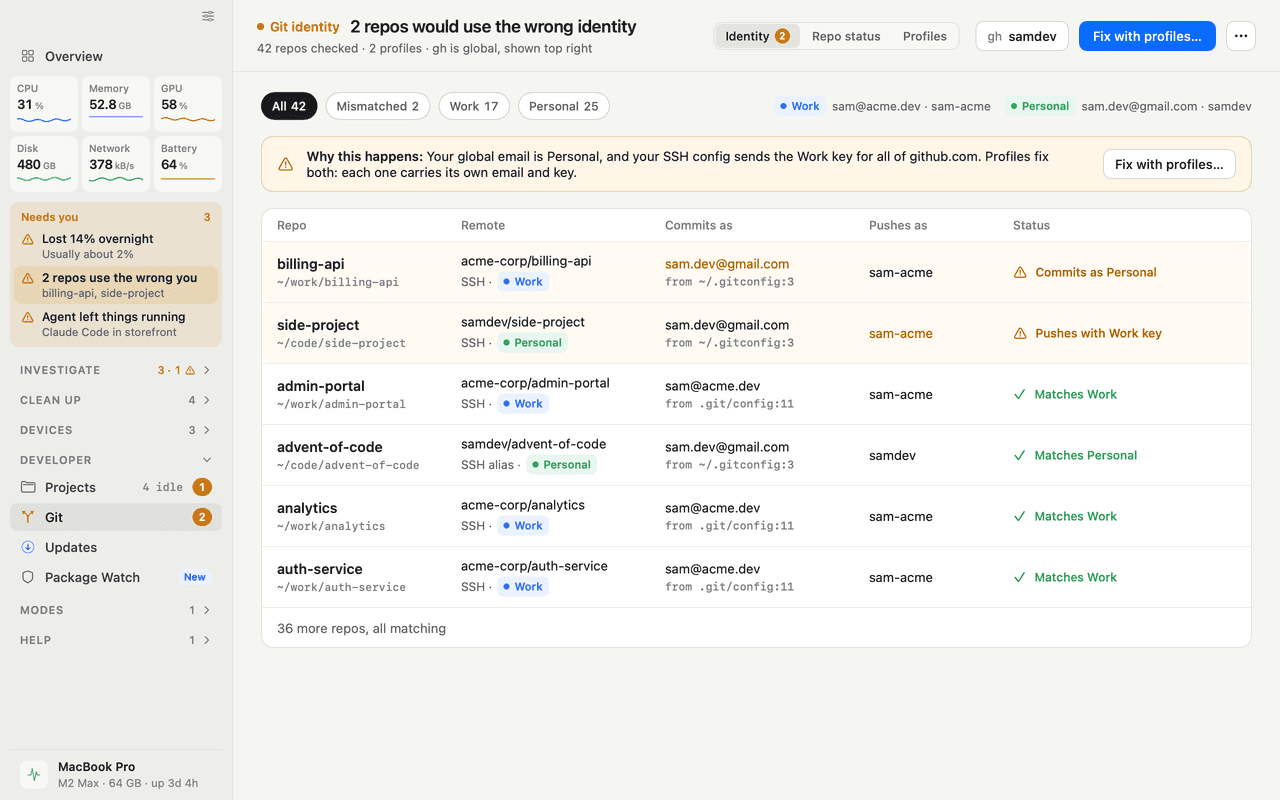Expand the Devices section
The height and width of the screenshot is (800, 1280).
click(x=116, y=430)
